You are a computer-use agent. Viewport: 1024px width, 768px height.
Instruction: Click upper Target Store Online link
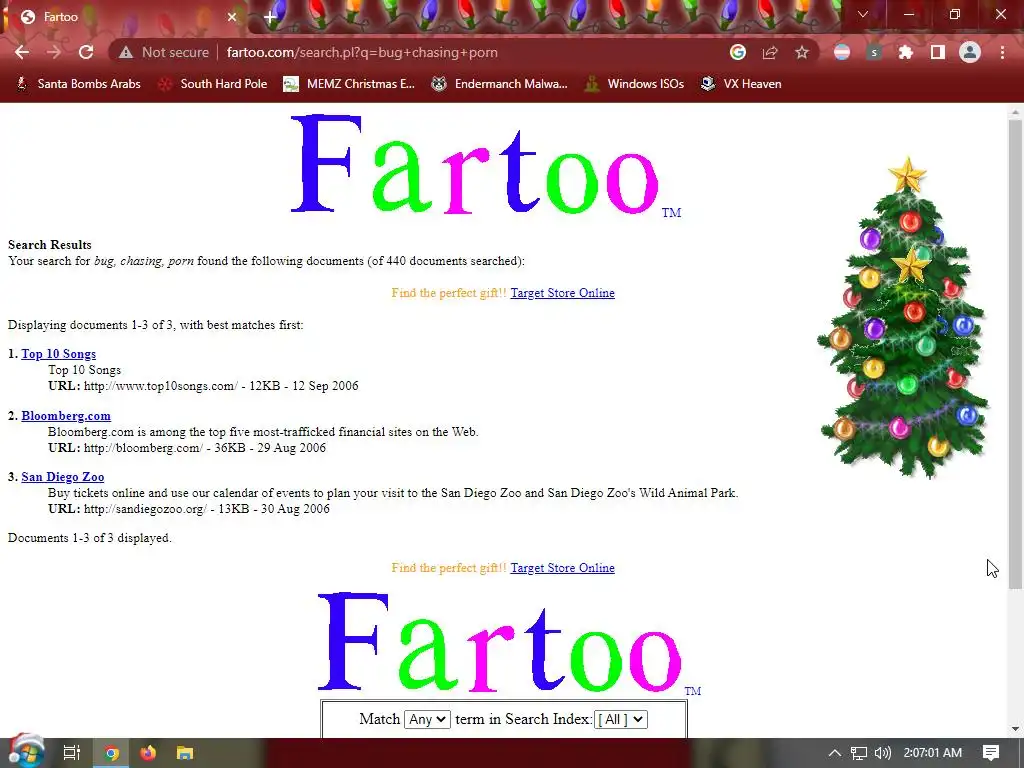tap(562, 293)
